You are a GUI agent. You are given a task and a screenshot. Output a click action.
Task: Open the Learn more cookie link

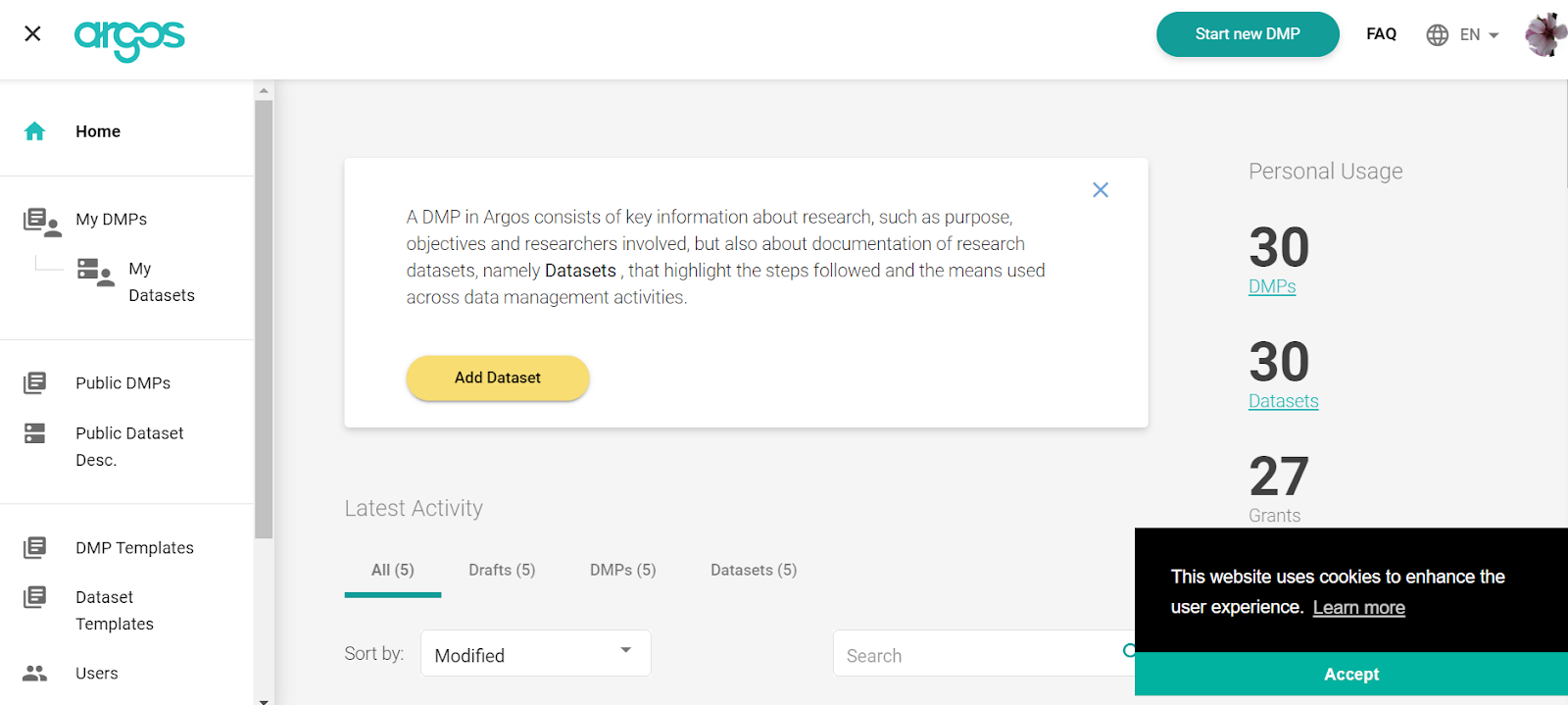[x=1358, y=608]
